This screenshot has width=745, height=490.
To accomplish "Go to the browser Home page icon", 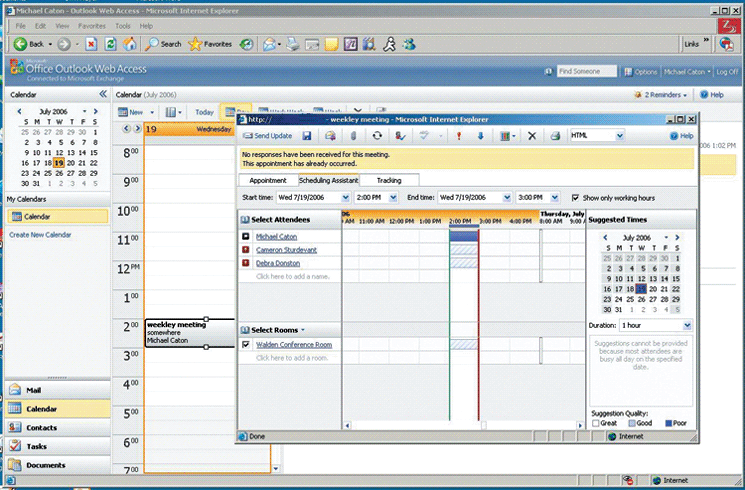I will [x=129, y=44].
